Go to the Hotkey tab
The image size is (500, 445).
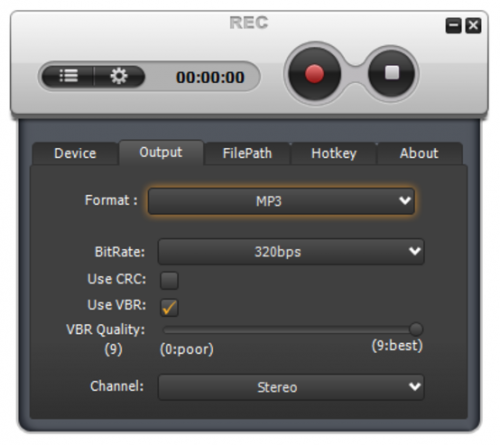pos(334,153)
